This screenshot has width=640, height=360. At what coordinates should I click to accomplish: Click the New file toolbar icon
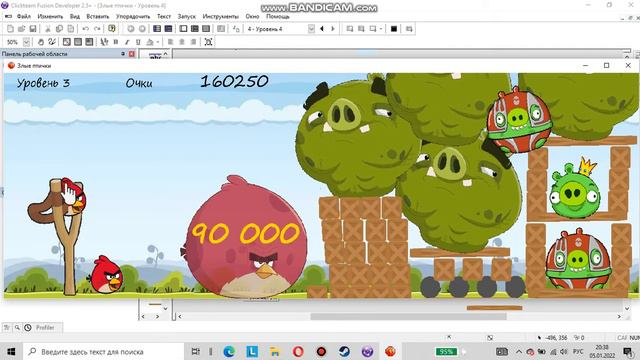(10, 29)
